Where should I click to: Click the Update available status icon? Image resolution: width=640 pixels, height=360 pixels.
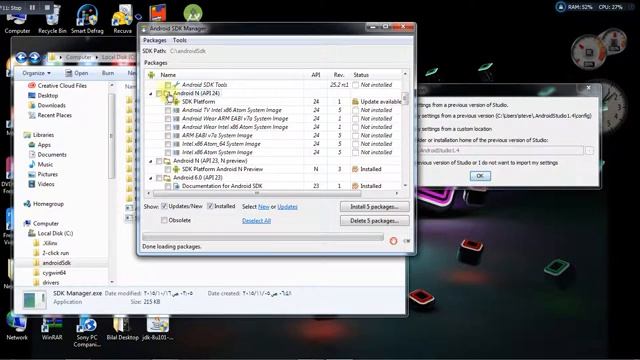(355, 102)
